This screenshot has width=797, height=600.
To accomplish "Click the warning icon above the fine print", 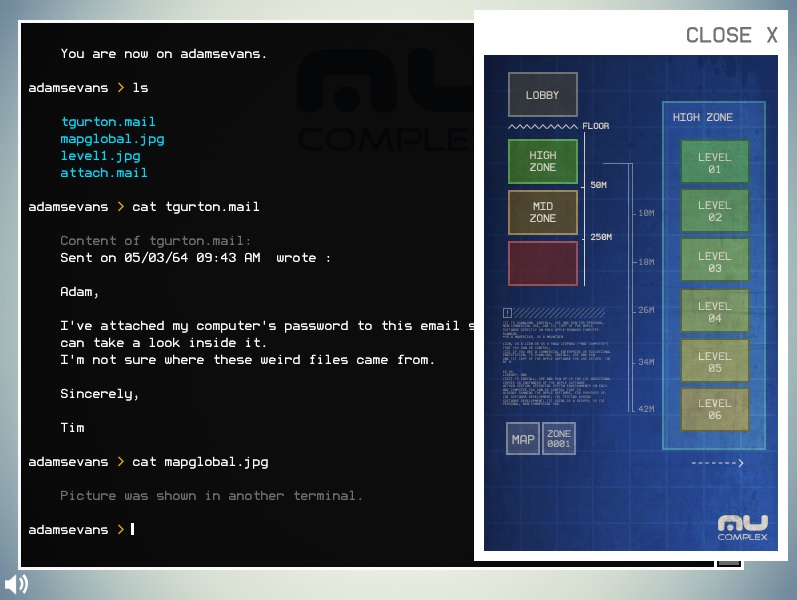I will point(507,313).
